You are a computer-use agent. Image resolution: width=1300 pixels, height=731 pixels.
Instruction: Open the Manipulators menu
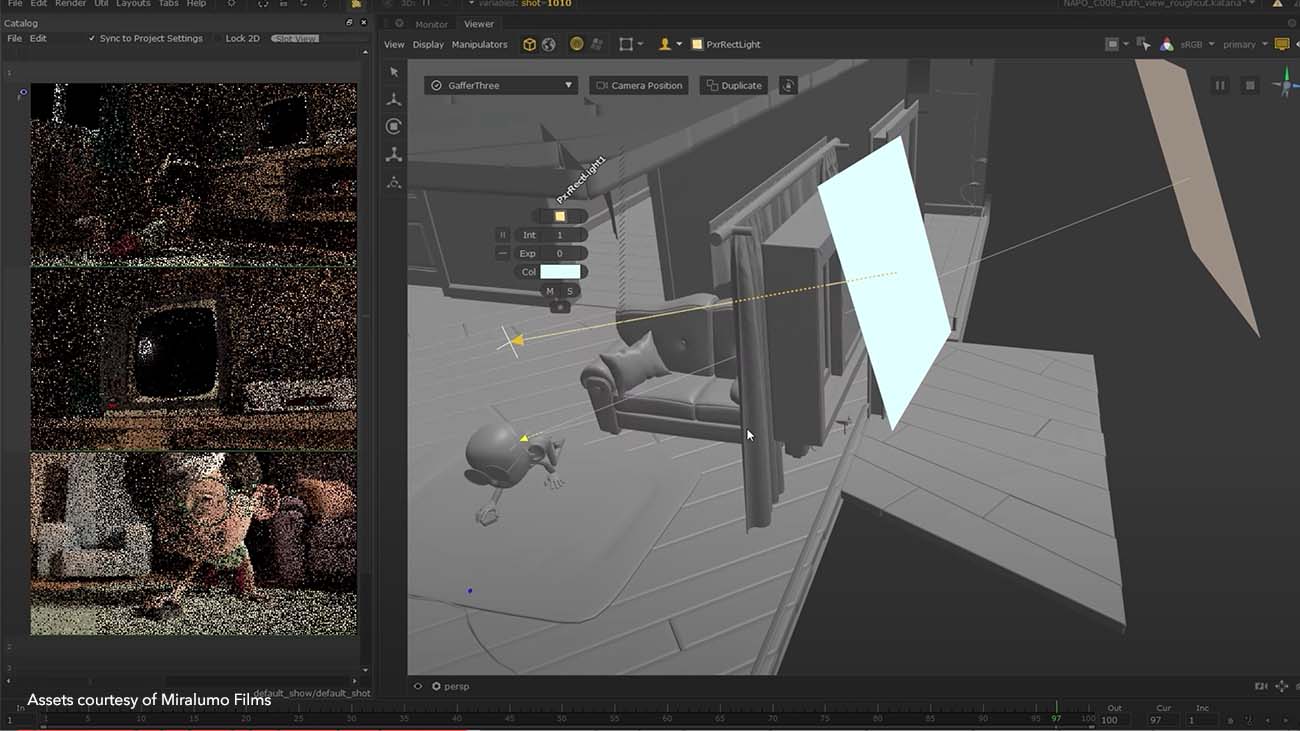pos(479,44)
